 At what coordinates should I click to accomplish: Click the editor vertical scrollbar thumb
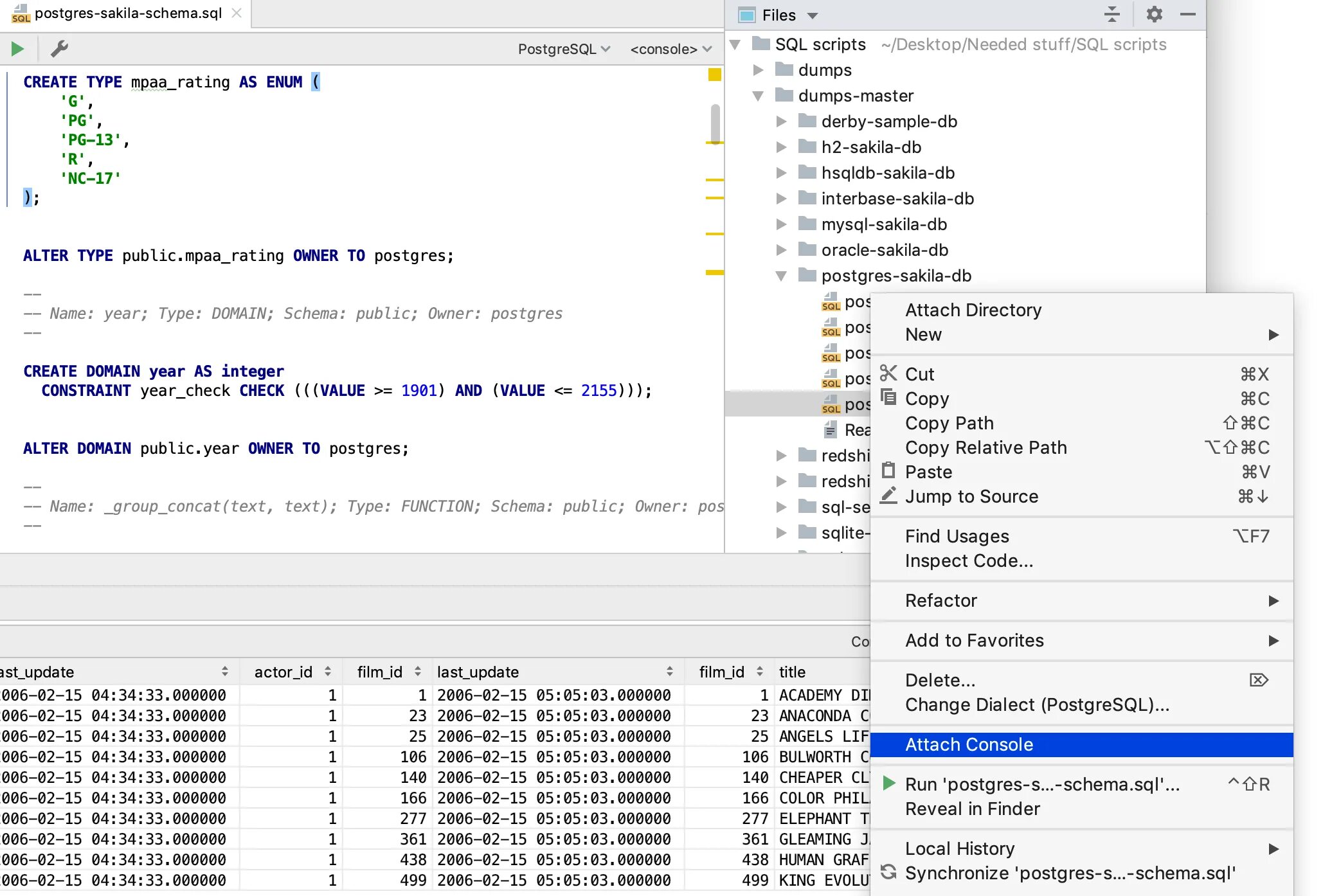click(x=715, y=123)
